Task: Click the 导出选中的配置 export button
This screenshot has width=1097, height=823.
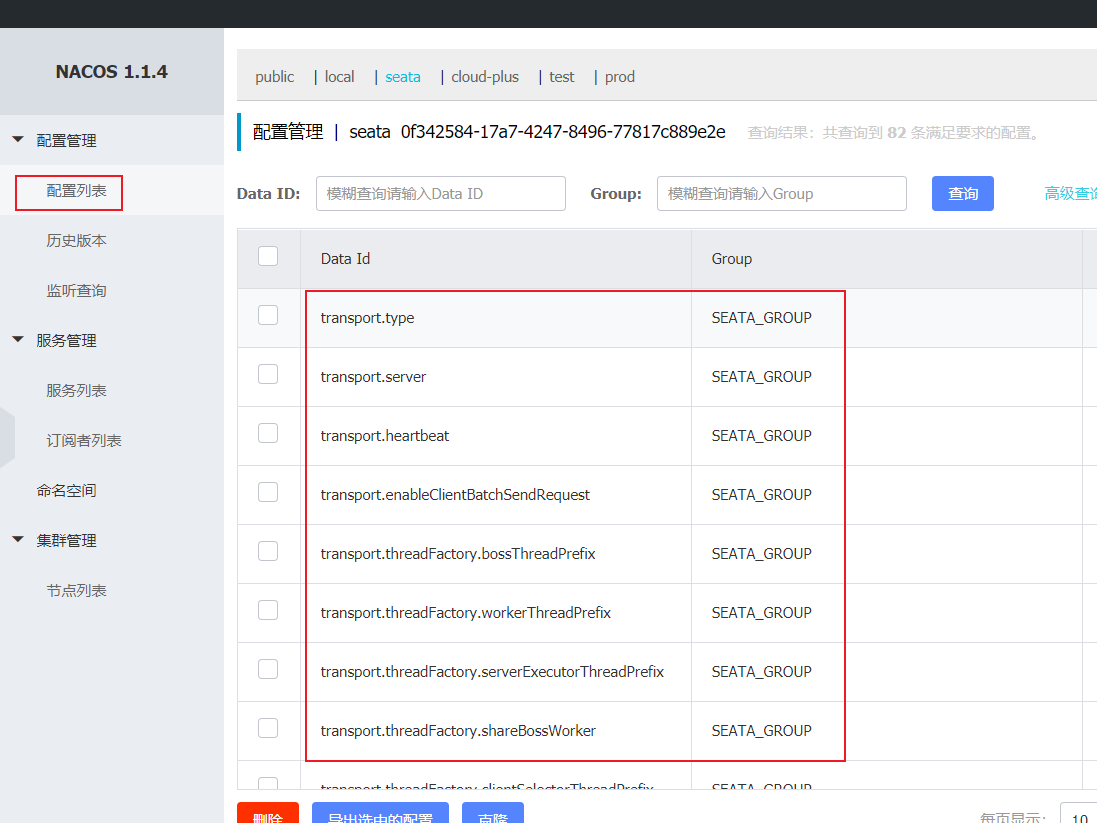Action: point(380,813)
